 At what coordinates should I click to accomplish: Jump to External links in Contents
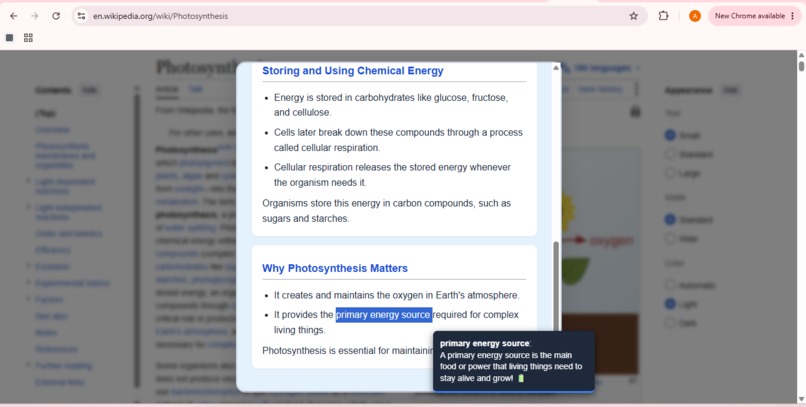click(x=60, y=382)
